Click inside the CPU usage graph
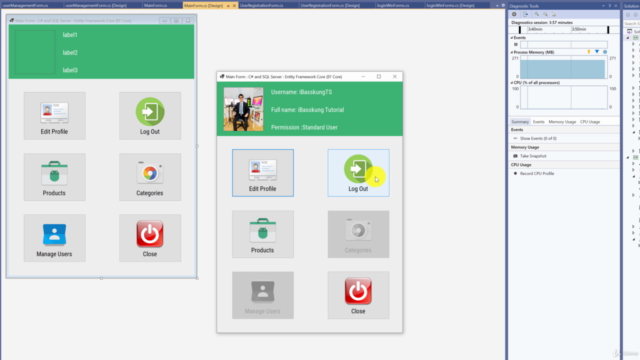640x360 pixels. [563, 98]
